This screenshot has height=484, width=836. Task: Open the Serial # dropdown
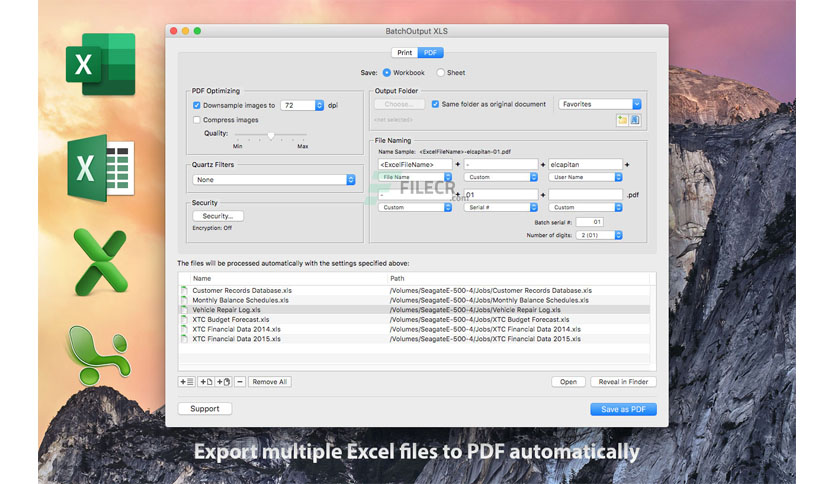501,207
